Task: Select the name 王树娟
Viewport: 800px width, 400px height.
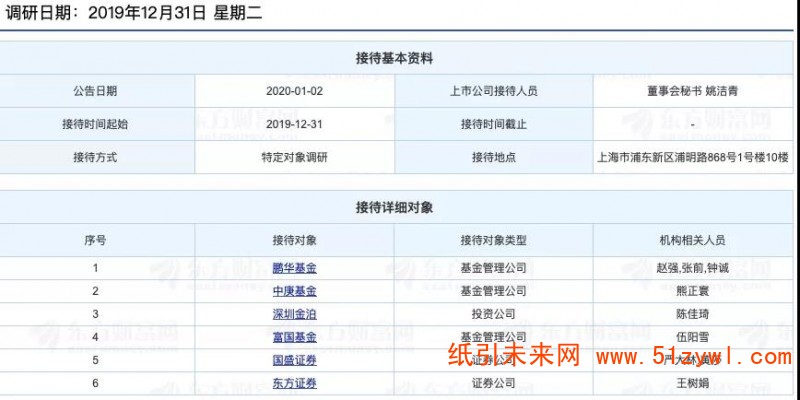Action: (x=693, y=383)
